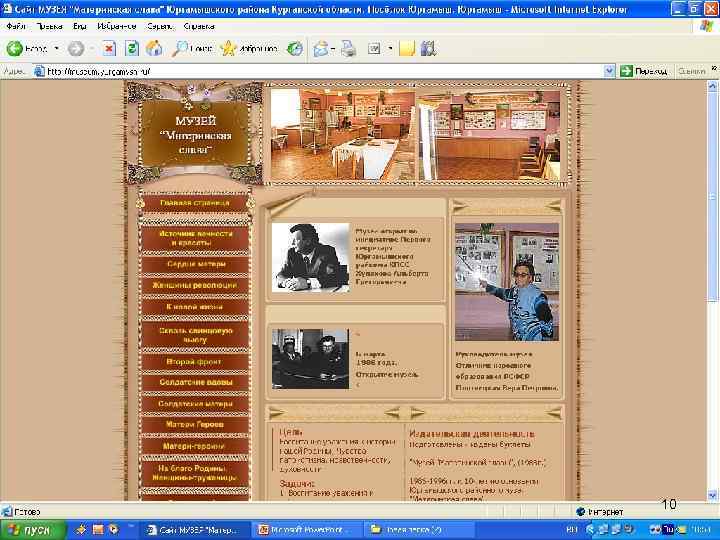Open На благо Родины Женщины-труженицы section
The image size is (720, 540).
pyautogui.click(x=196, y=473)
